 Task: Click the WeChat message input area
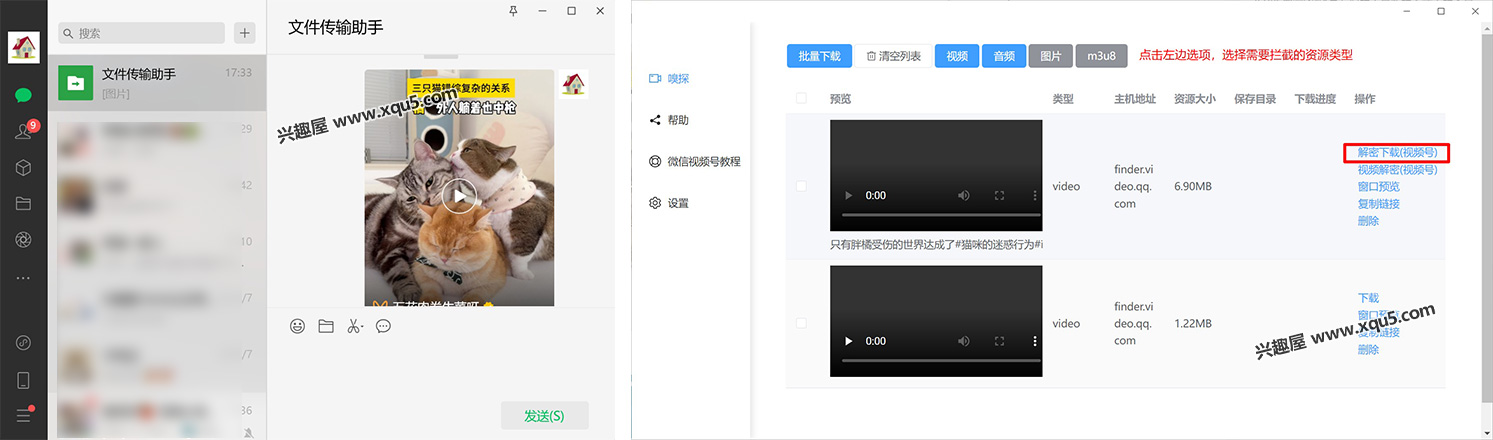441,370
